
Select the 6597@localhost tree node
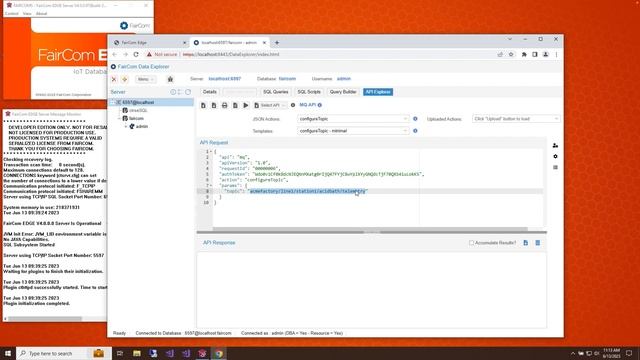pyautogui.click(x=138, y=102)
